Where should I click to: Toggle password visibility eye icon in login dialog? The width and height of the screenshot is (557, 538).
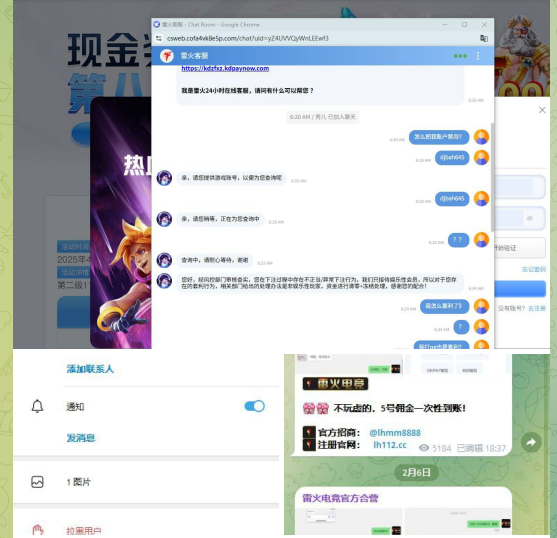530,218
